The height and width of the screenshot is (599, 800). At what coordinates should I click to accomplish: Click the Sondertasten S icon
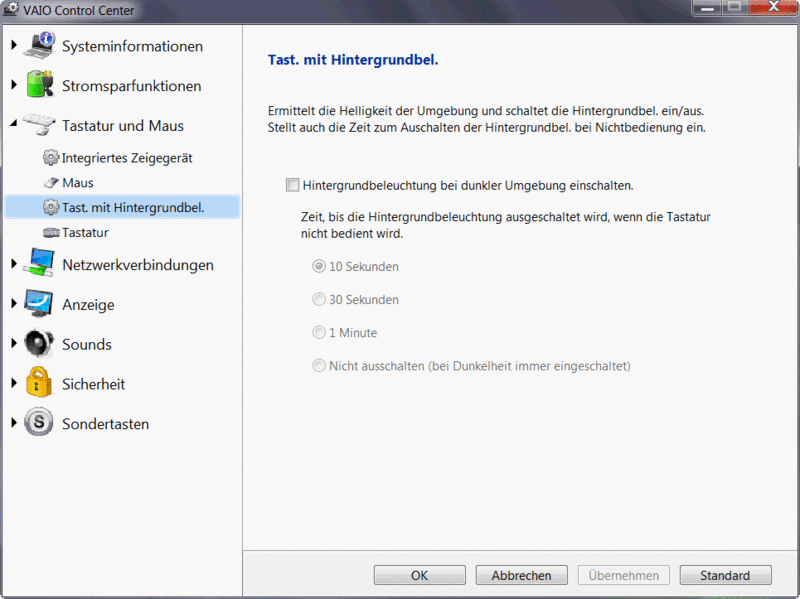pos(39,422)
